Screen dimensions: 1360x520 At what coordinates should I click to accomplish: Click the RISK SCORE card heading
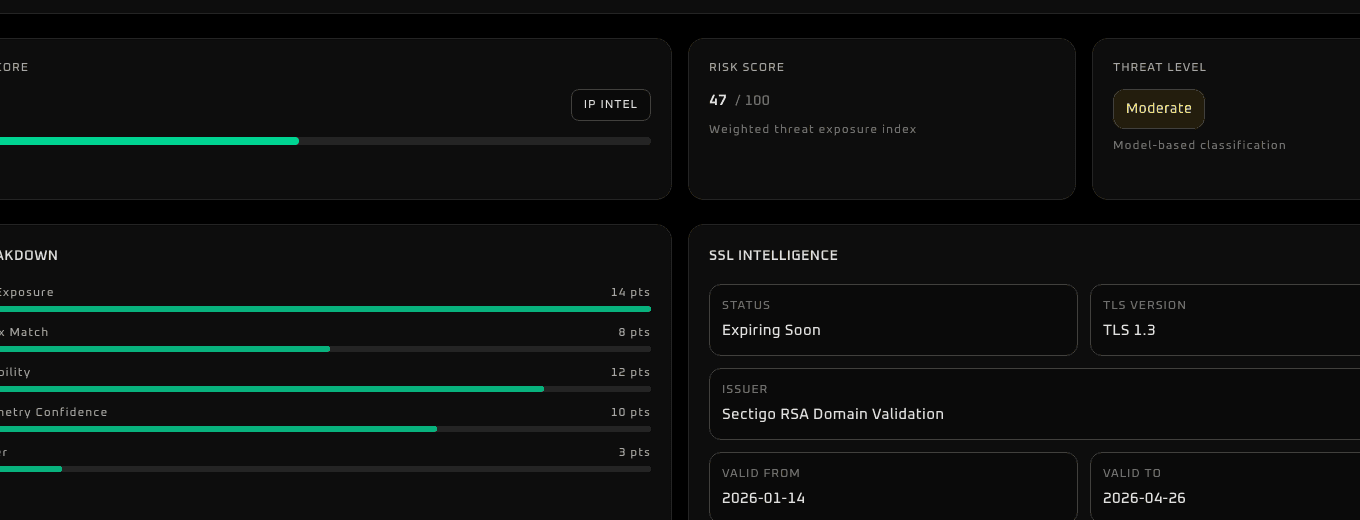pyautogui.click(x=747, y=67)
